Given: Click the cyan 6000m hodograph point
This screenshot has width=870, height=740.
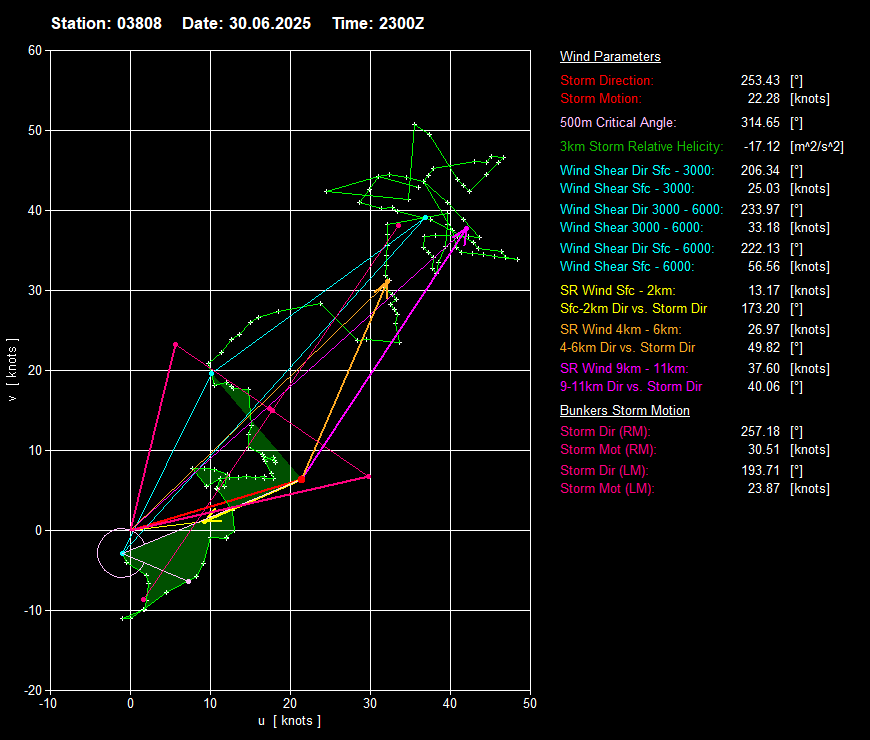Looking at the screenshot, I should 425,217.
